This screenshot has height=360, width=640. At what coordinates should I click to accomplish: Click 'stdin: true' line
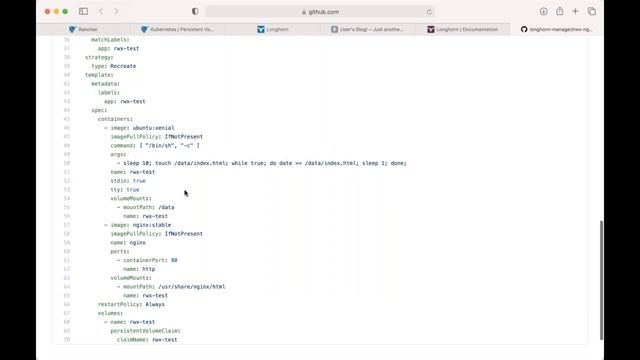click(x=128, y=180)
